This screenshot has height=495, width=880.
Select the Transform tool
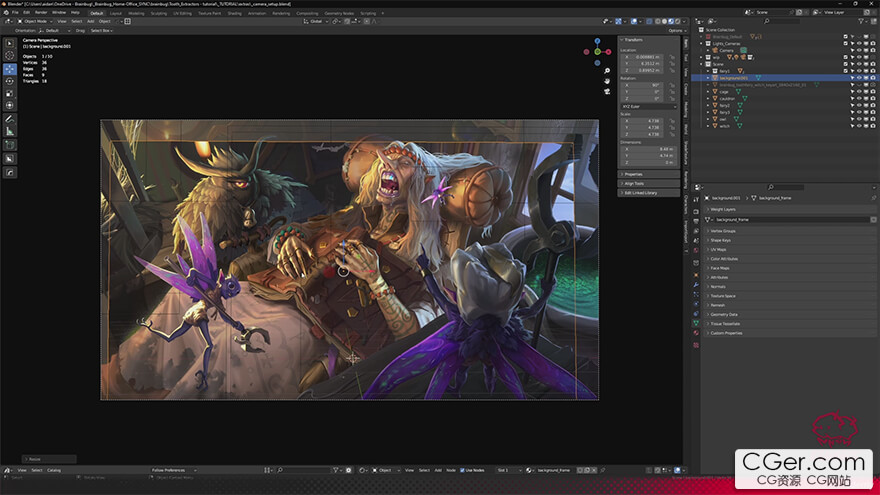pos(10,106)
